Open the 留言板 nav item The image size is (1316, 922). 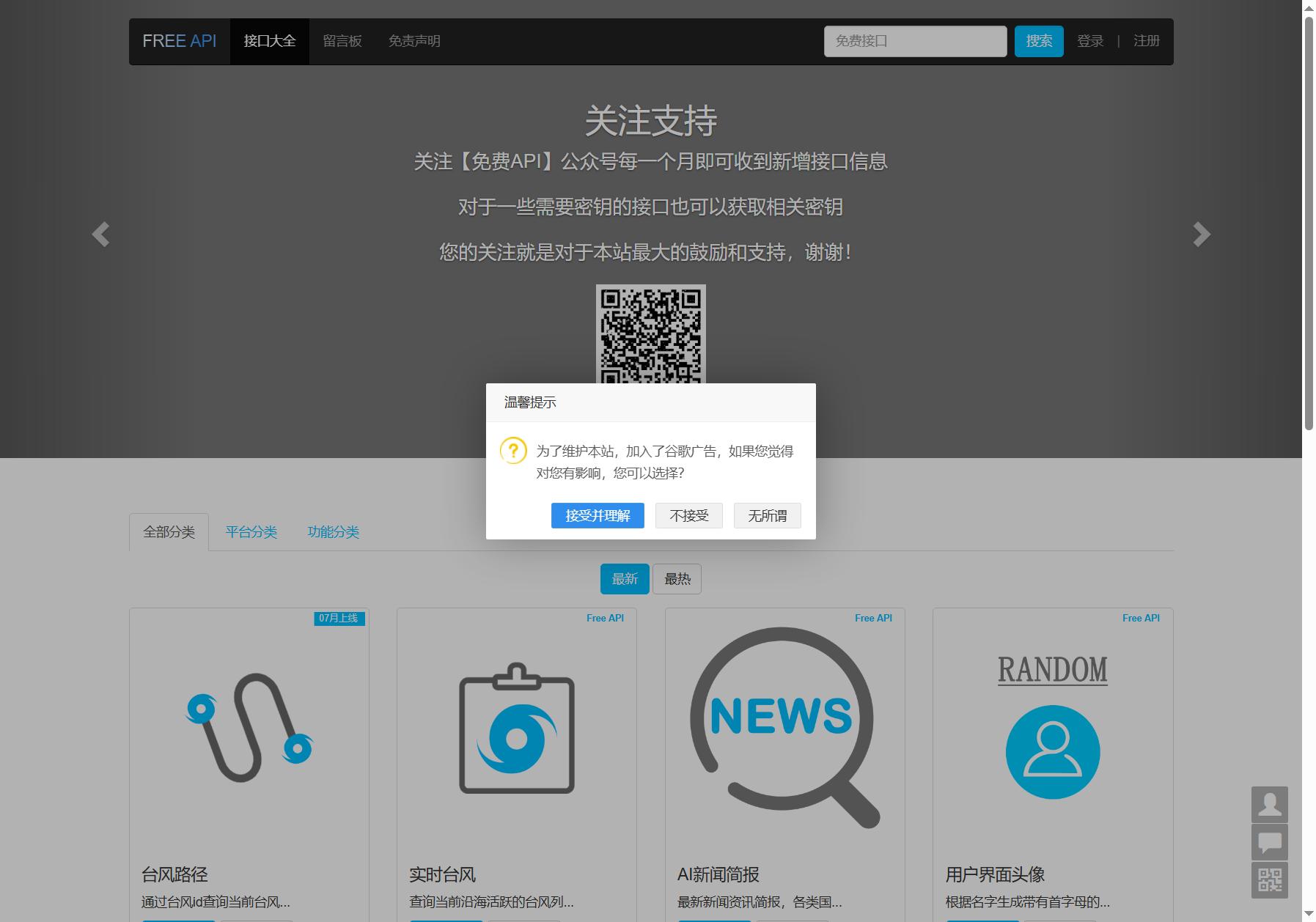[342, 41]
